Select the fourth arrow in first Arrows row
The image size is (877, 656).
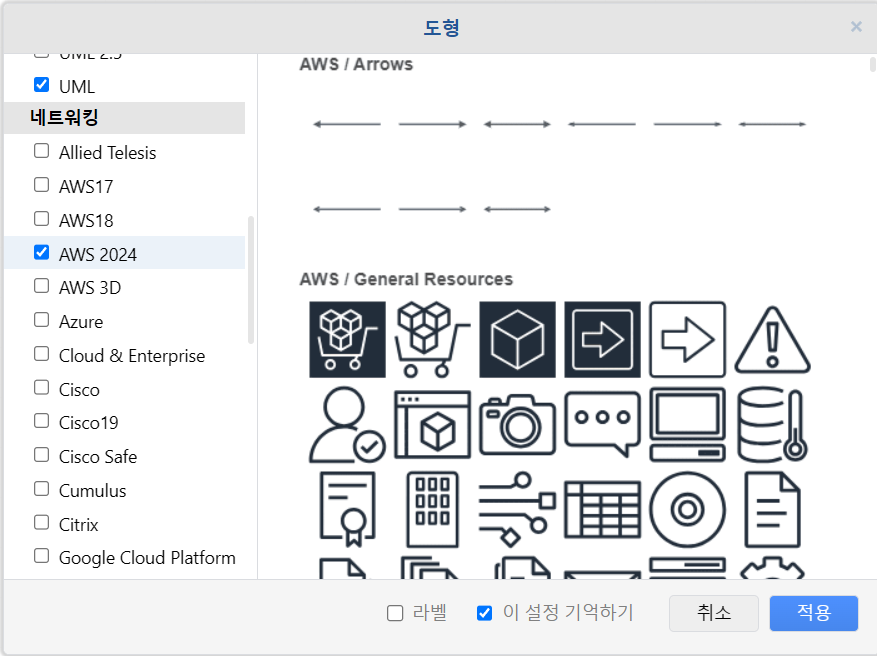(x=602, y=124)
